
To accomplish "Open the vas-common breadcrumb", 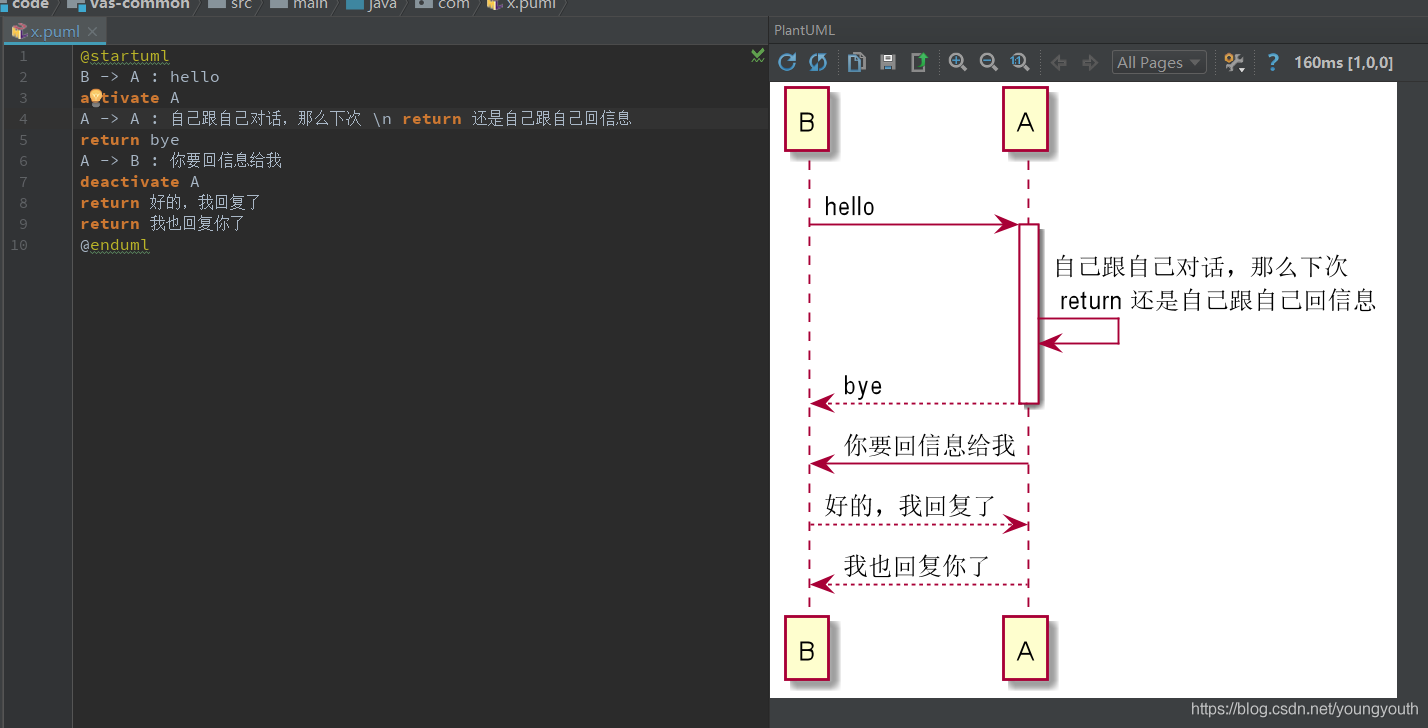I will pyautogui.click(x=129, y=5).
